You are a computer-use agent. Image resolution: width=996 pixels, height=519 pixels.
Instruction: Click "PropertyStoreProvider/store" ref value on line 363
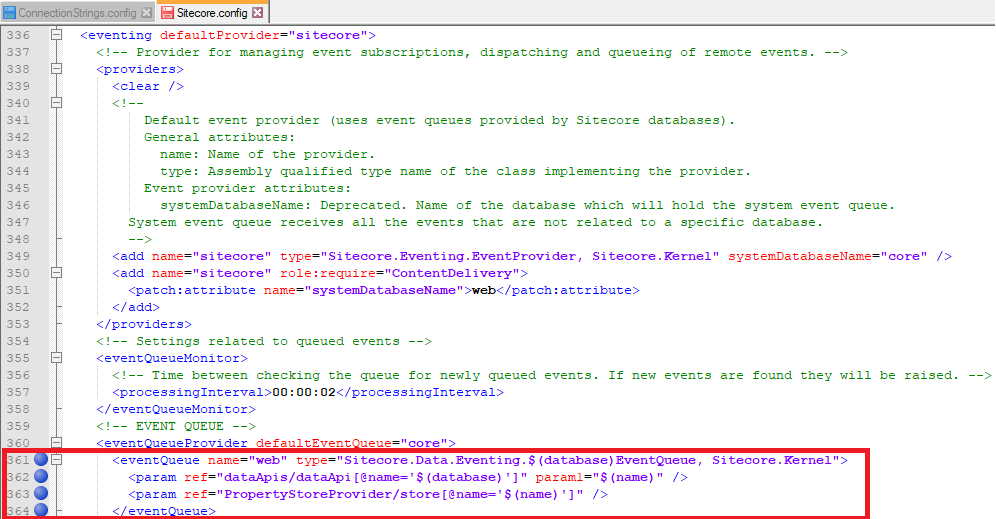pyautogui.click(x=332, y=494)
